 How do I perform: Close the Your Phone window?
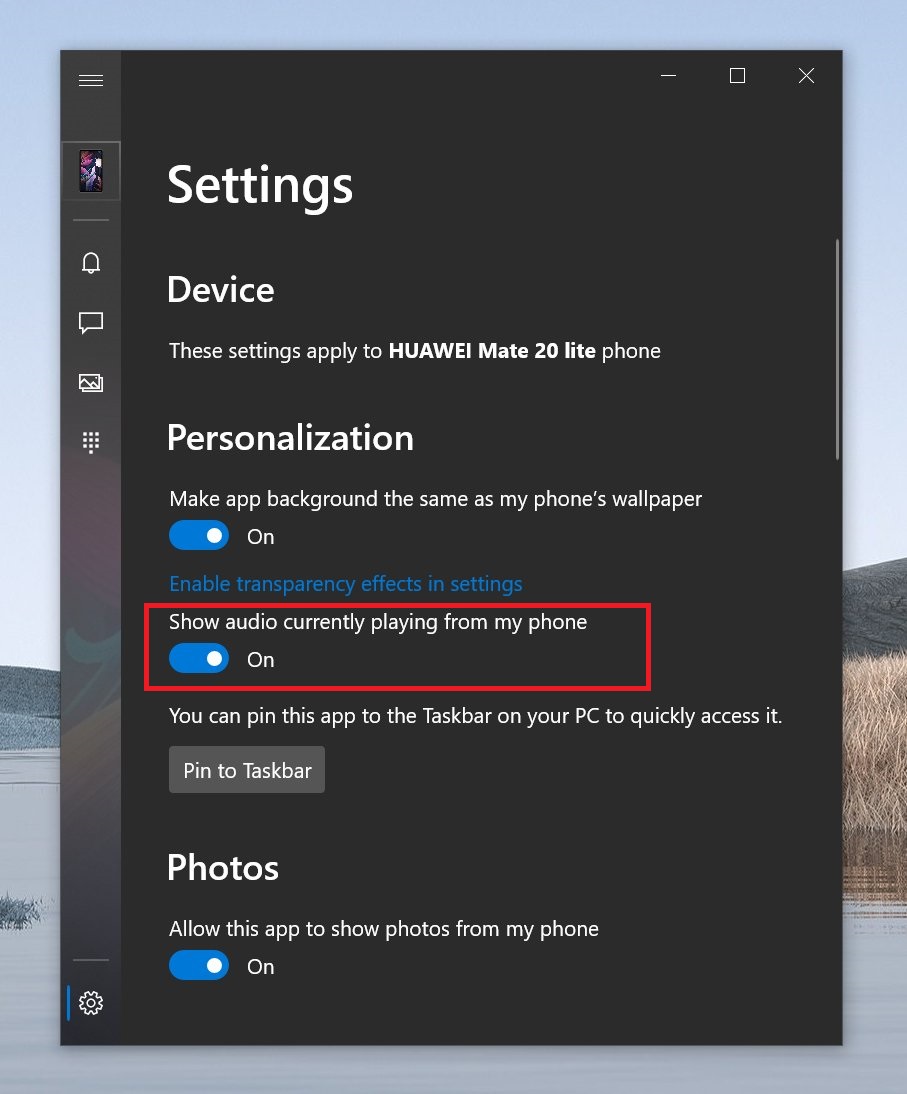806,76
